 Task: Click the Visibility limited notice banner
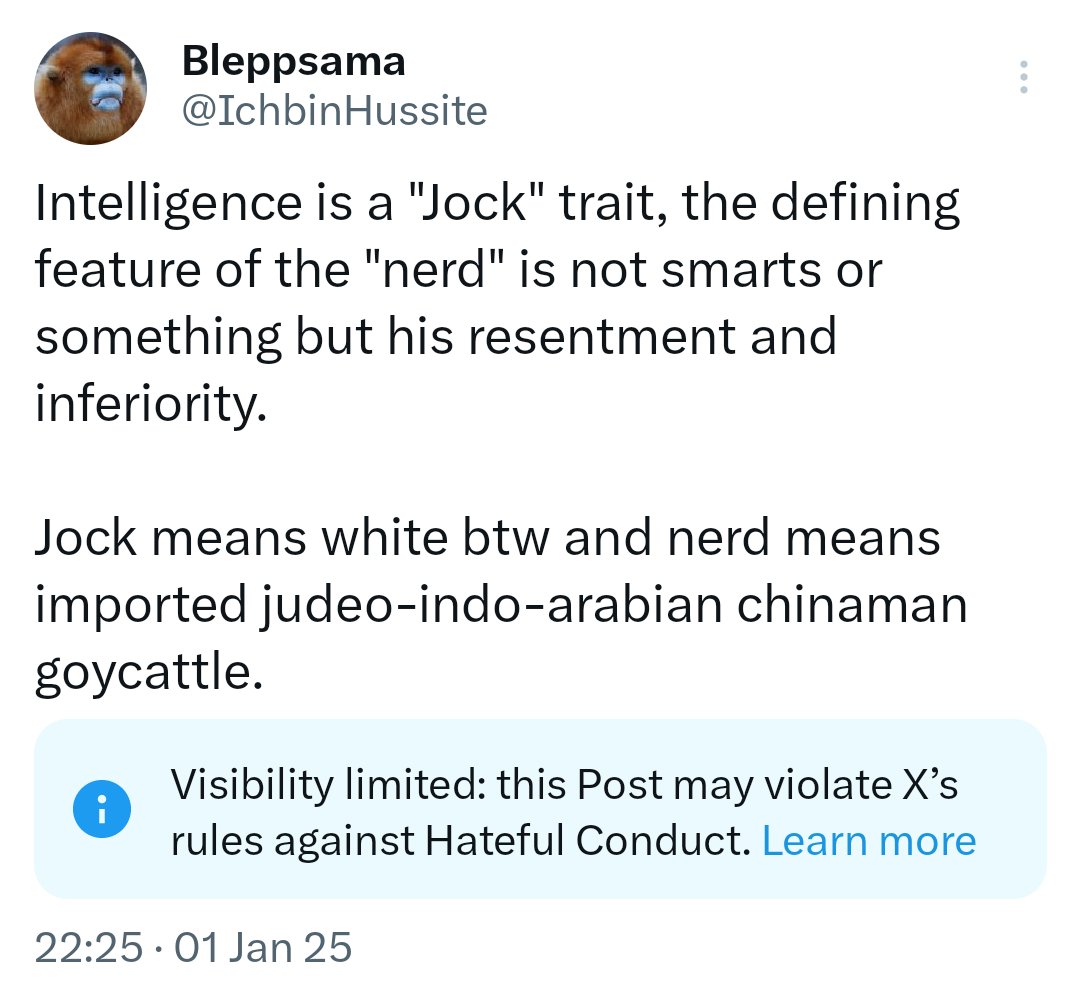(540, 809)
